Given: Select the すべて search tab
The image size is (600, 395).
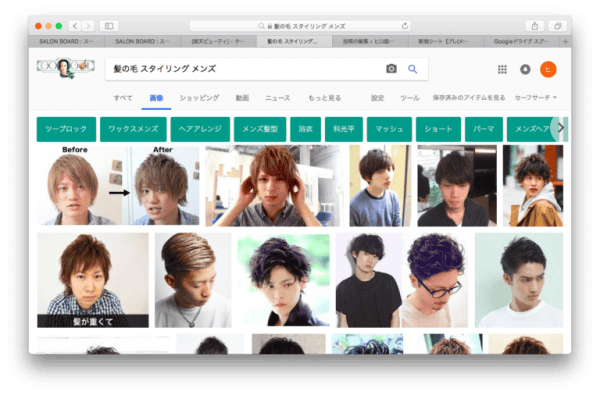Looking at the screenshot, I should (123, 98).
